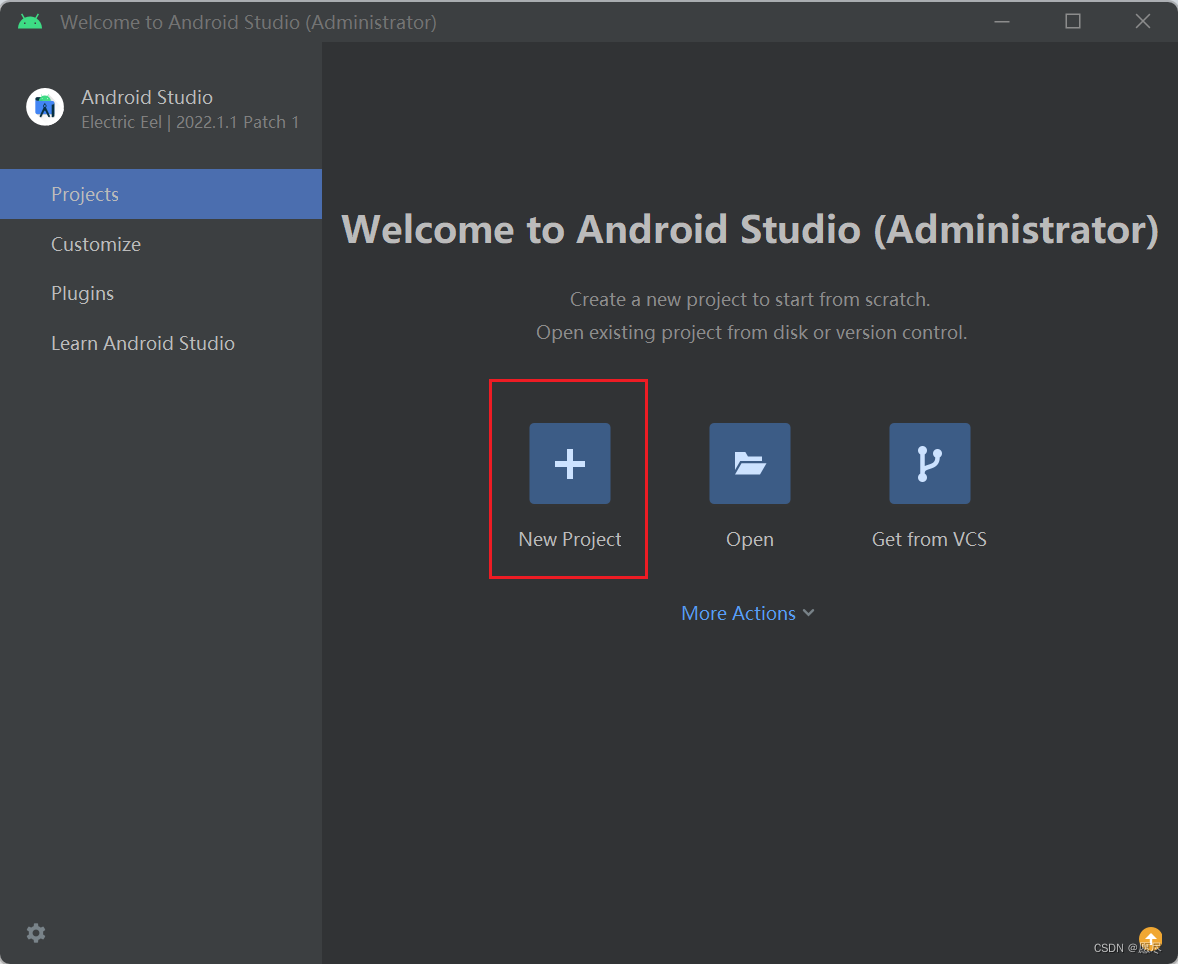This screenshot has width=1178, height=964.
Task: Switch to the Customize section
Action: click(x=96, y=244)
